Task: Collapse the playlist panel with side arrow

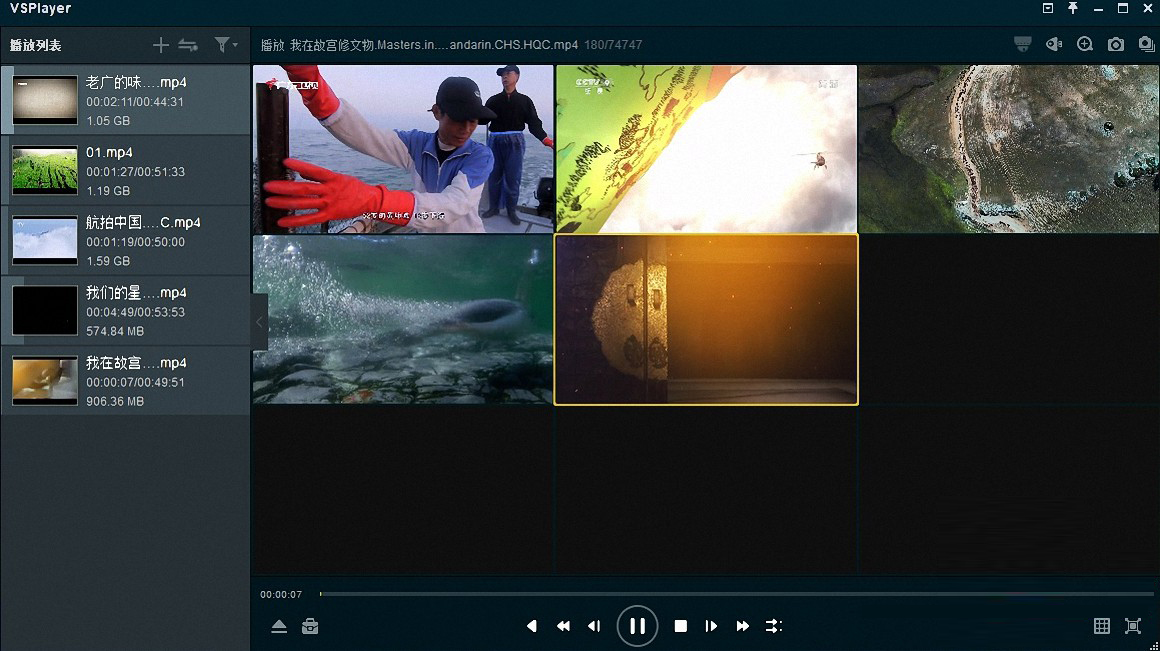Action: pos(259,322)
